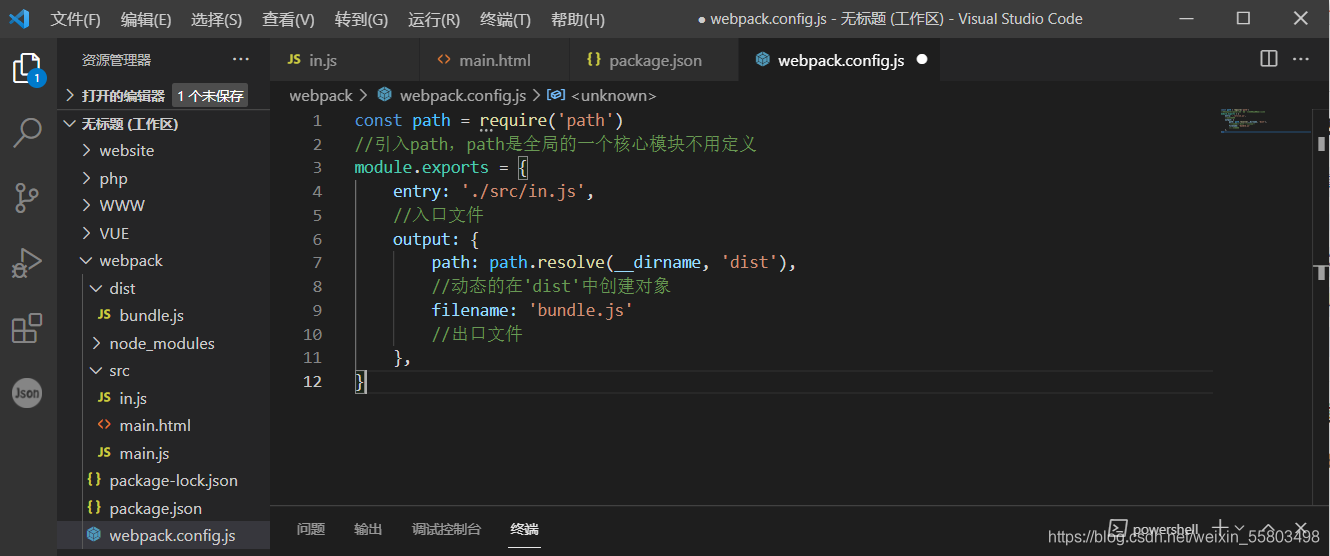
Task: Maximize the panel with the up chevron
Action: click(x=1268, y=528)
